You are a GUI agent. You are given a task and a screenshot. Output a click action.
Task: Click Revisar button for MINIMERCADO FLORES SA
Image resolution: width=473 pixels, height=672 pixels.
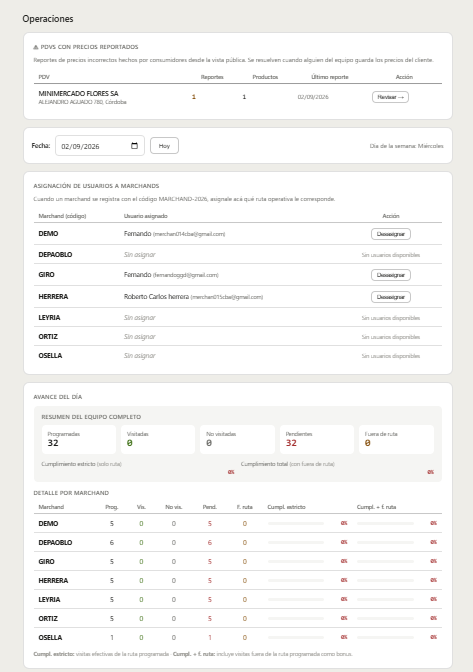coord(390,97)
